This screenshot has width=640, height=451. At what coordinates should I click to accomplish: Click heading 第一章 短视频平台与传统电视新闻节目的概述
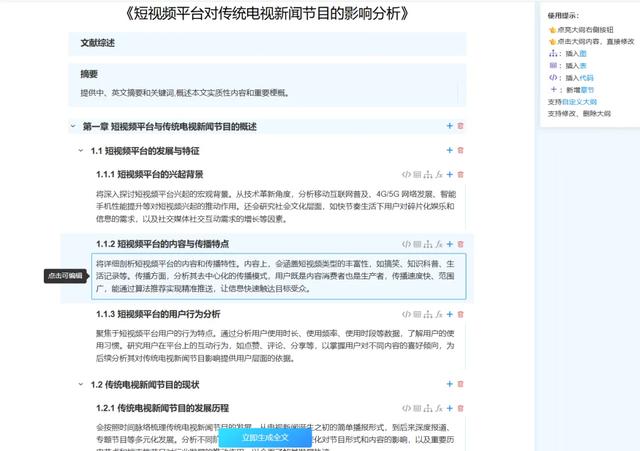coord(169,127)
